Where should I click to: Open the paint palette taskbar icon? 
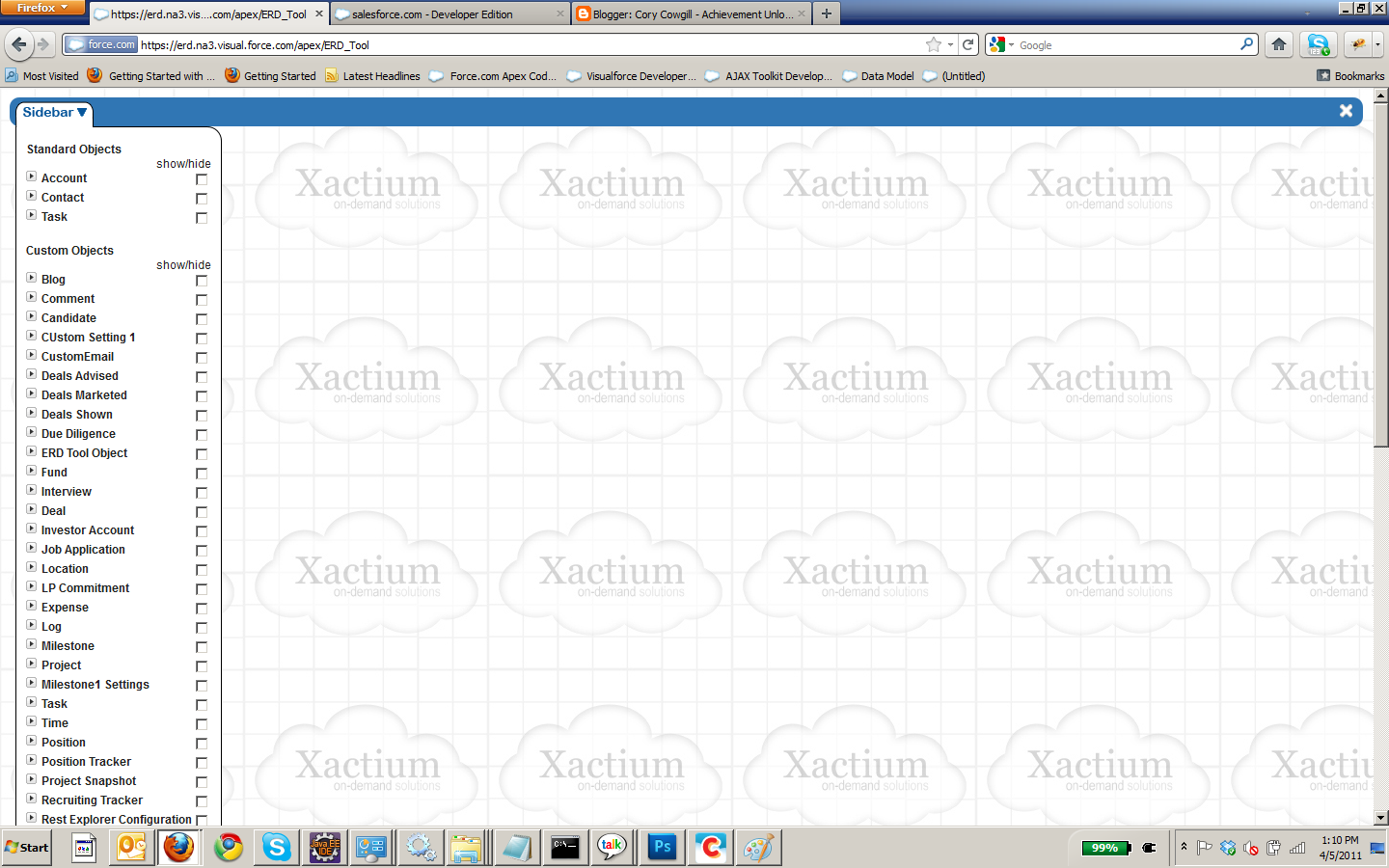(x=757, y=848)
